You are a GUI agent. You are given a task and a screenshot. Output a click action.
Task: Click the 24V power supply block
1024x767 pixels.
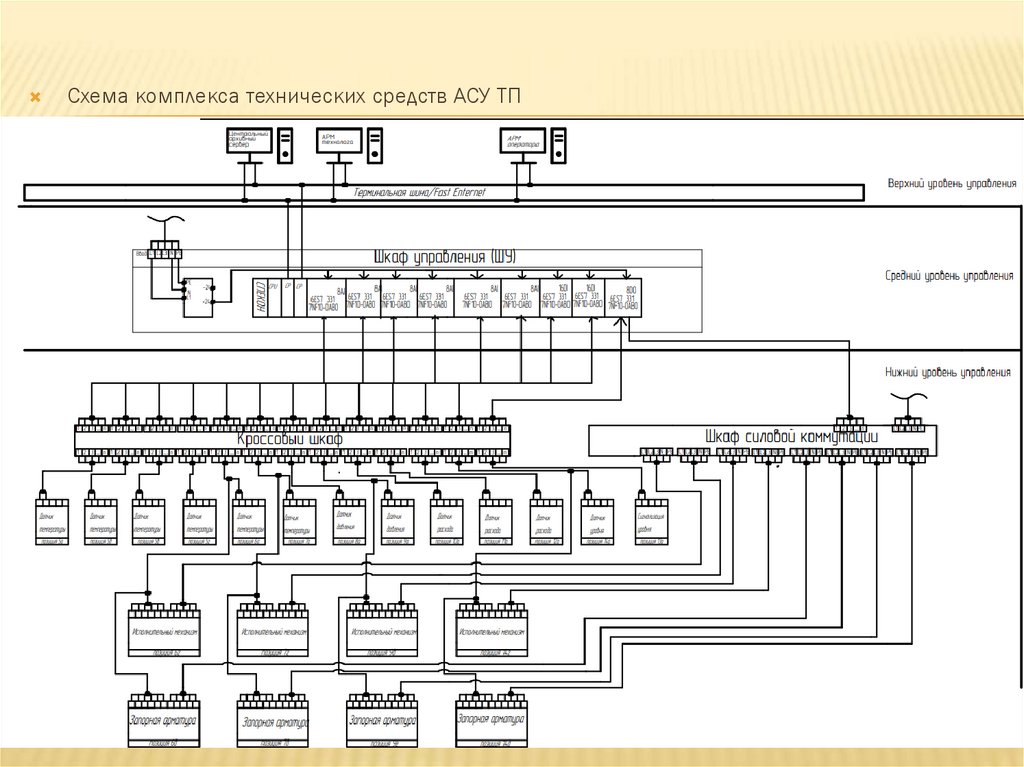click(x=198, y=295)
